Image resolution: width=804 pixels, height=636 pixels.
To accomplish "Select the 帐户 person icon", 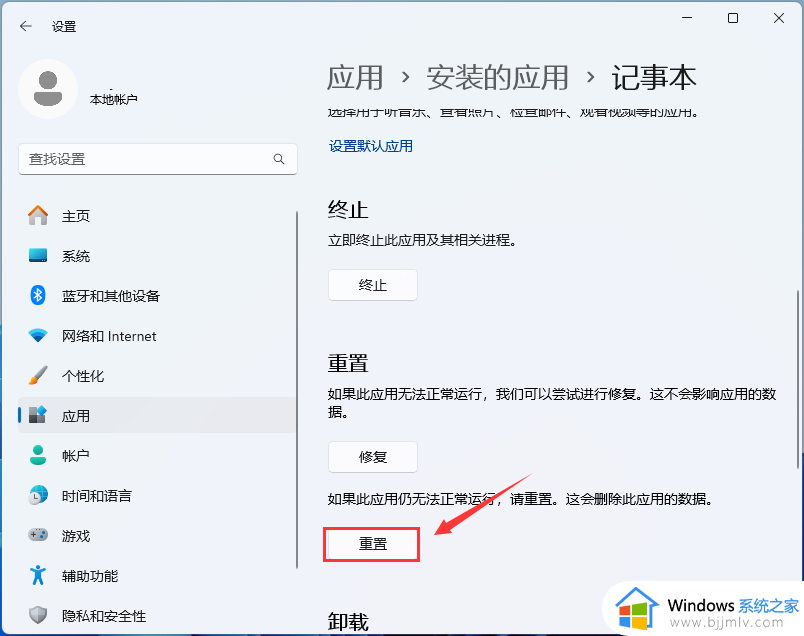I will click(x=38, y=455).
